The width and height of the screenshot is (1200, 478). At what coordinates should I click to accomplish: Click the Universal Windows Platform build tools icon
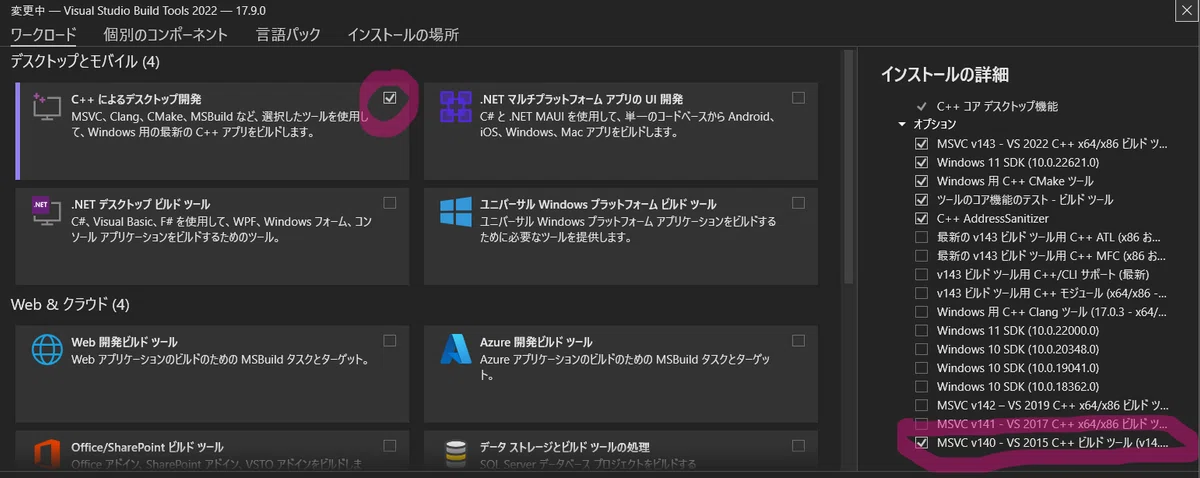(456, 210)
